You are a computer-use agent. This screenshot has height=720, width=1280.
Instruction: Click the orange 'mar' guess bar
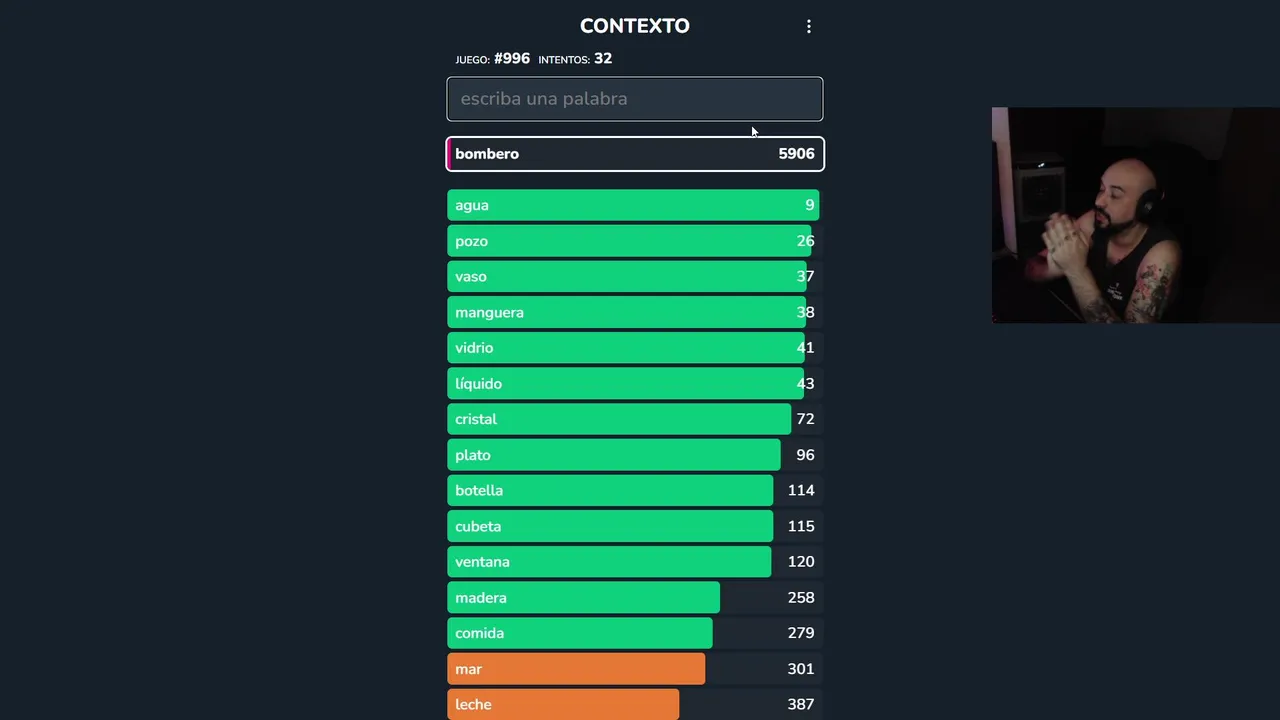576,669
